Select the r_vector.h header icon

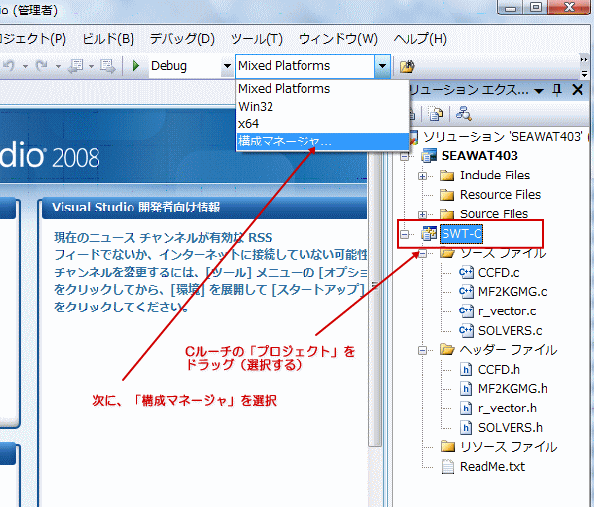pos(466,408)
